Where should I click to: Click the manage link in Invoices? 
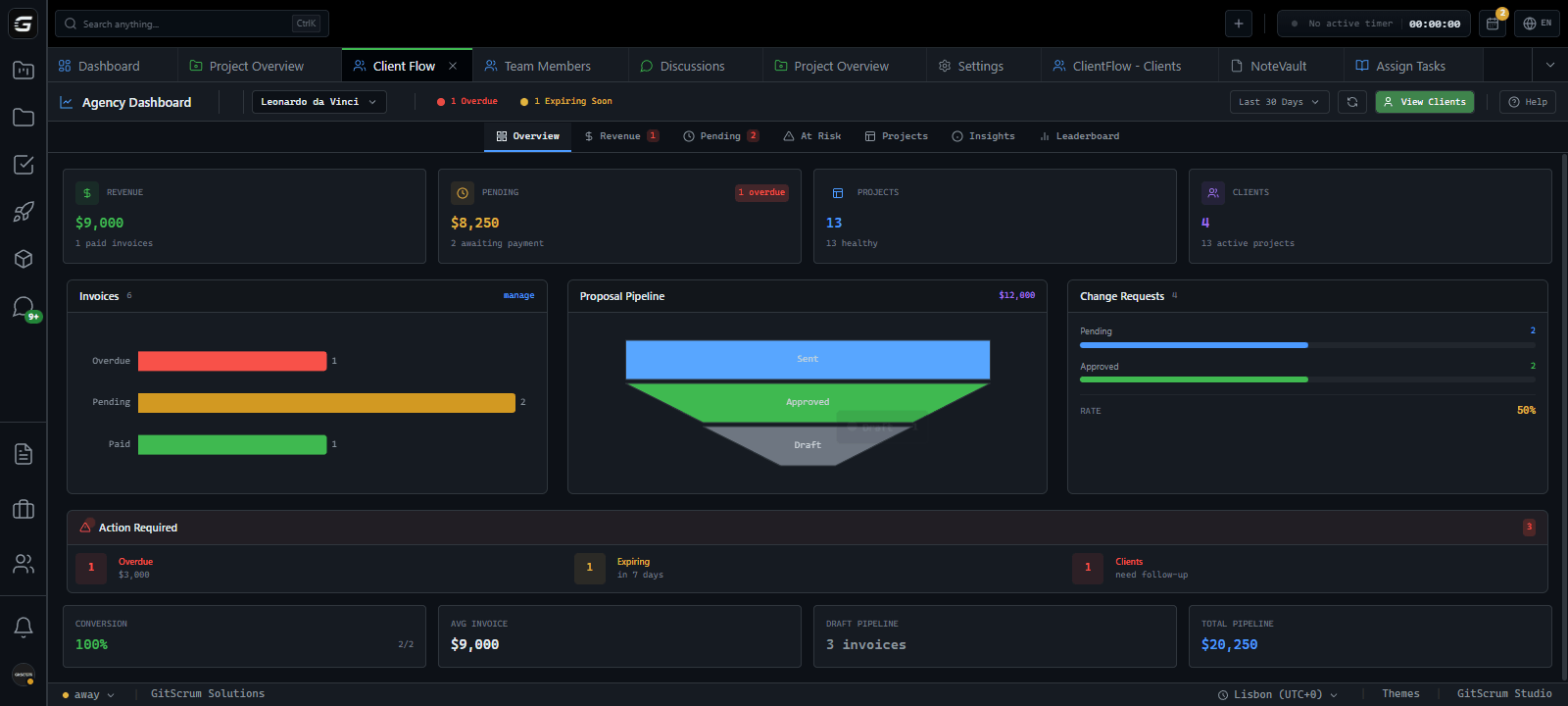tap(518, 295)
